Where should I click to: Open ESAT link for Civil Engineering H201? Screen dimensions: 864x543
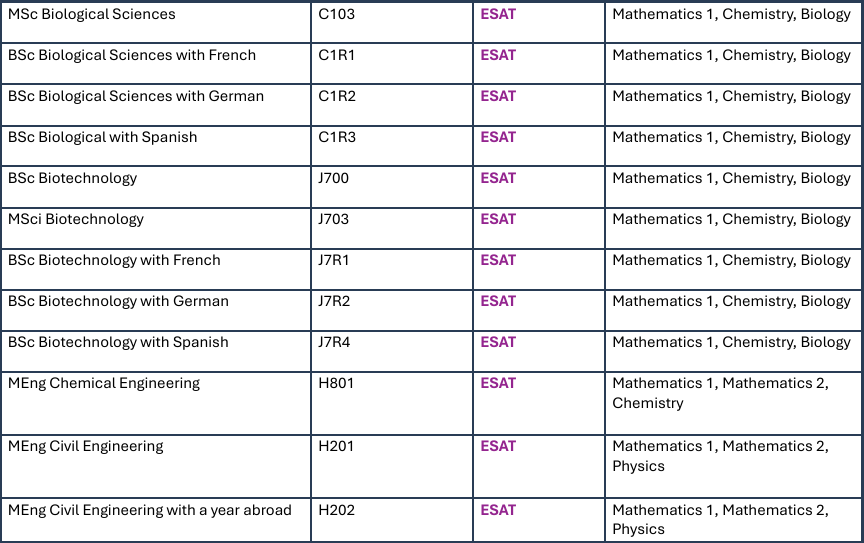498,446
